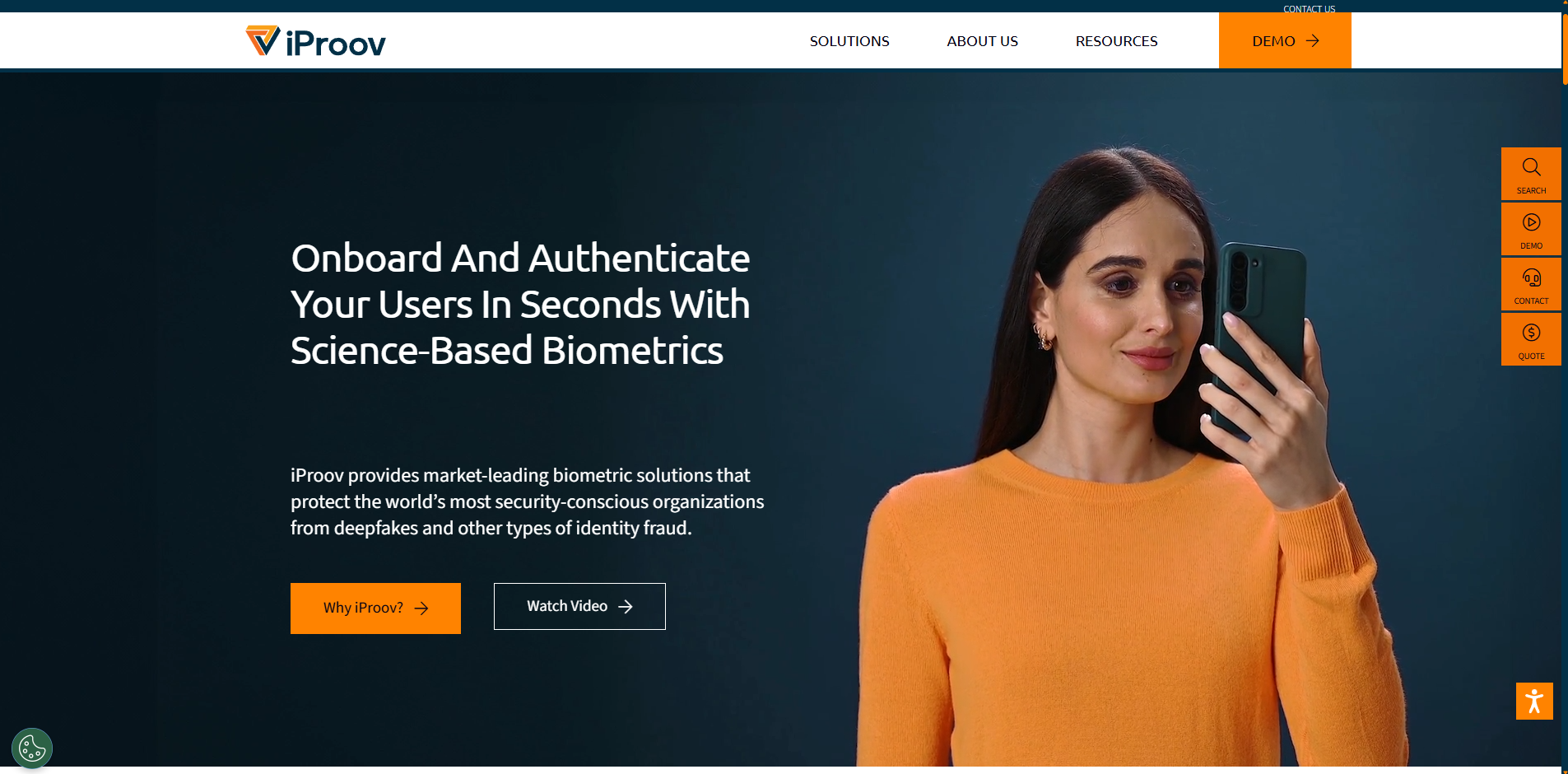1568x774 pixels.
Task: Click the arrow on Why iProov button
Action: 421,608
